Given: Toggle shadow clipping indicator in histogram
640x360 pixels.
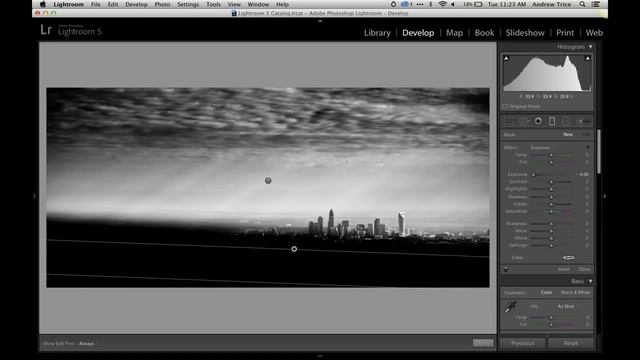Looking at the screenshot, I should coord(506,58).
